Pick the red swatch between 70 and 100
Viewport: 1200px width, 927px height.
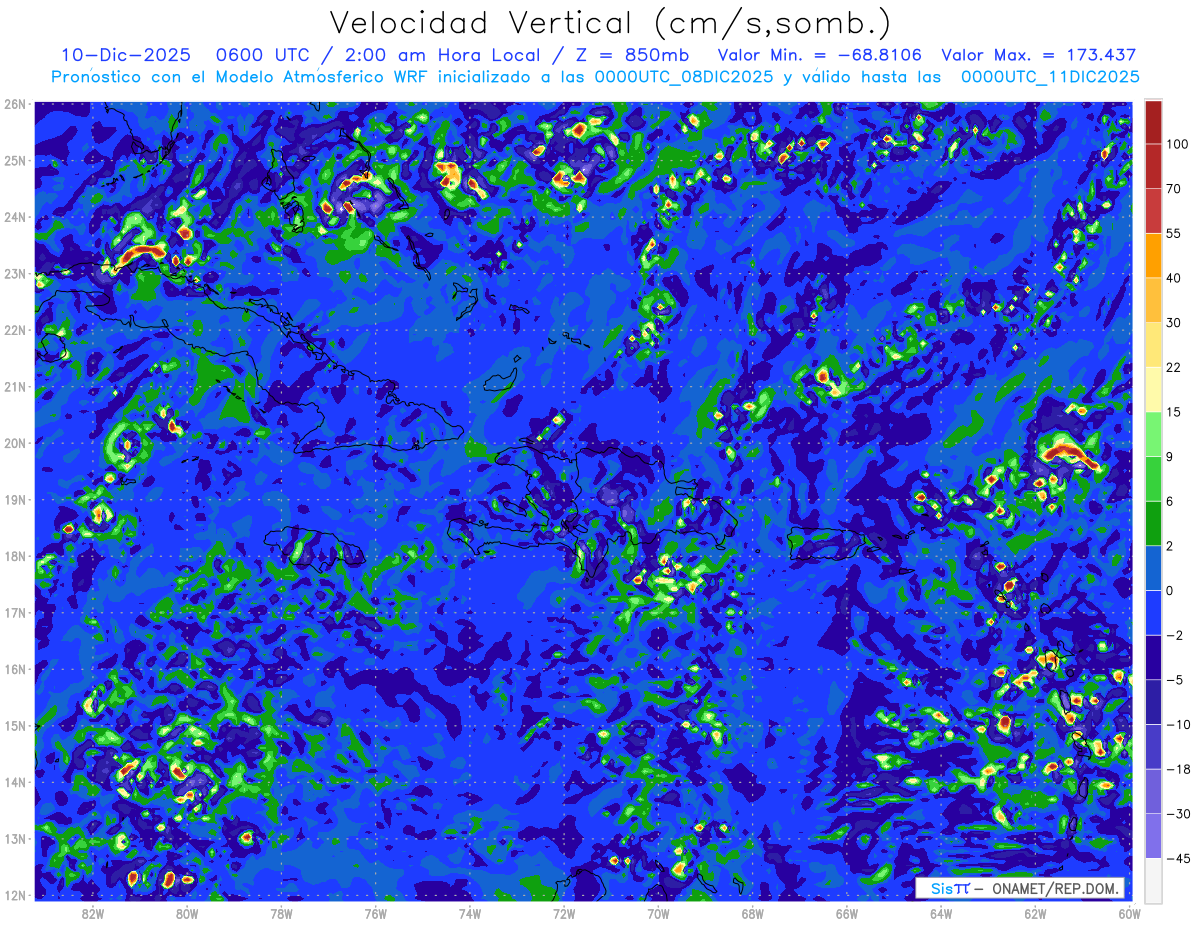[1154, 166]
